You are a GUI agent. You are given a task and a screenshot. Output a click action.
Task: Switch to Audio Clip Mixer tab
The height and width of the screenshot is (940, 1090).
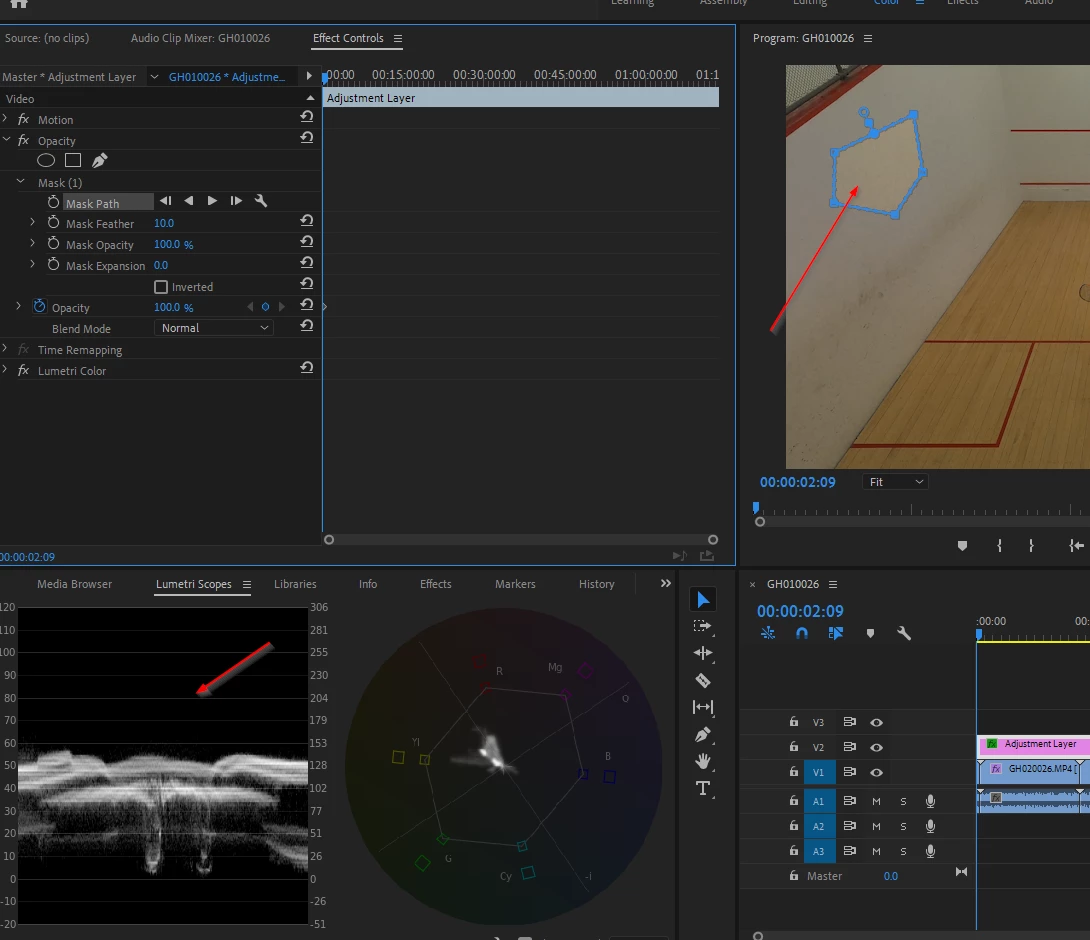[200, 38]
